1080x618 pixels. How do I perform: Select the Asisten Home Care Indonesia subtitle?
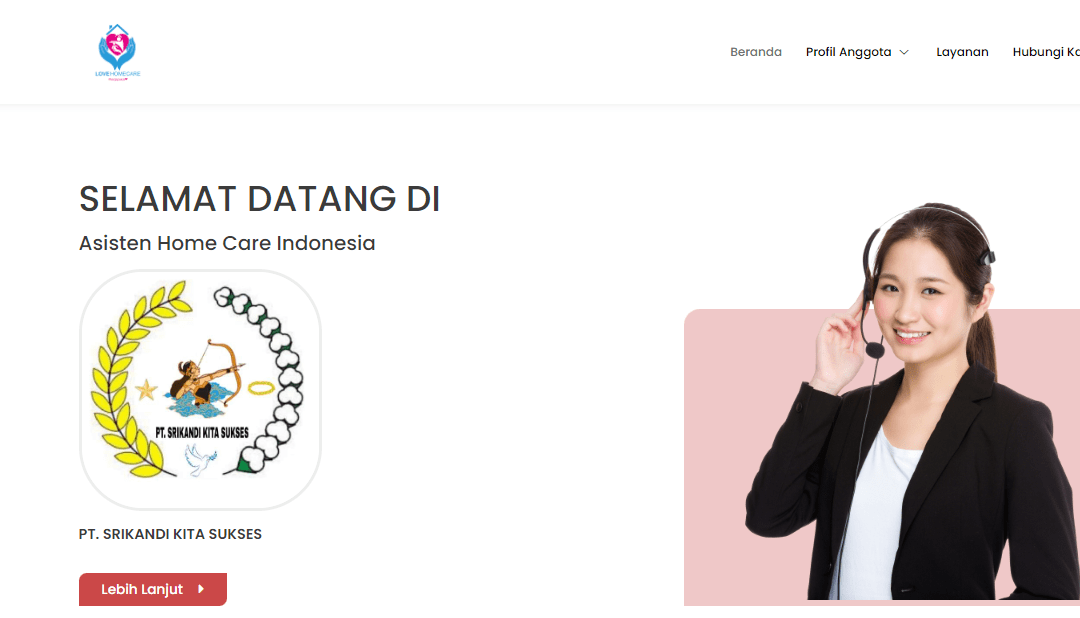227,243
